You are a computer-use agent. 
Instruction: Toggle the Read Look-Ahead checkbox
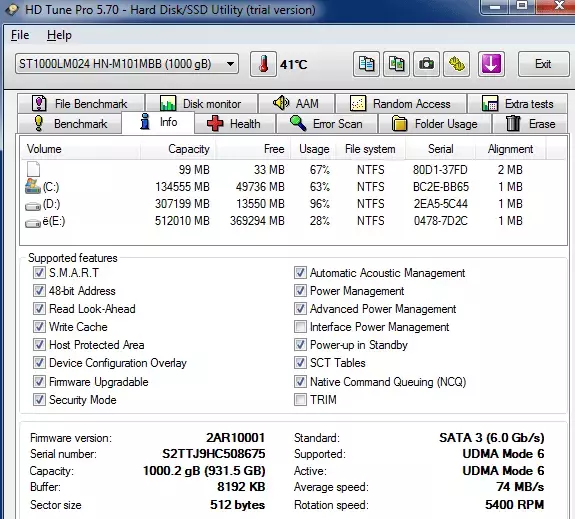coord(39,308)
